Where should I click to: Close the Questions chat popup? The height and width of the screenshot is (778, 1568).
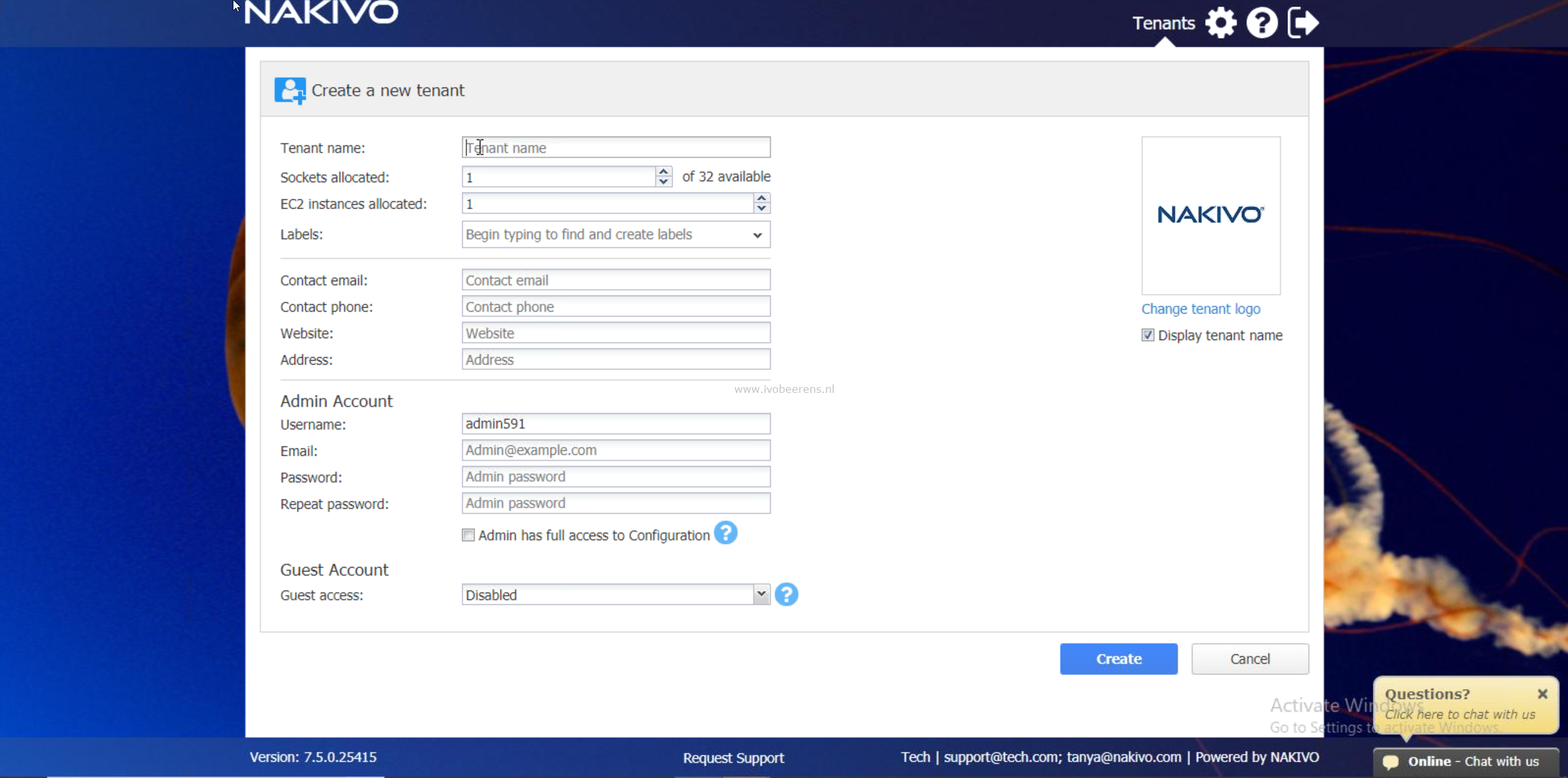coord(1542,694)
